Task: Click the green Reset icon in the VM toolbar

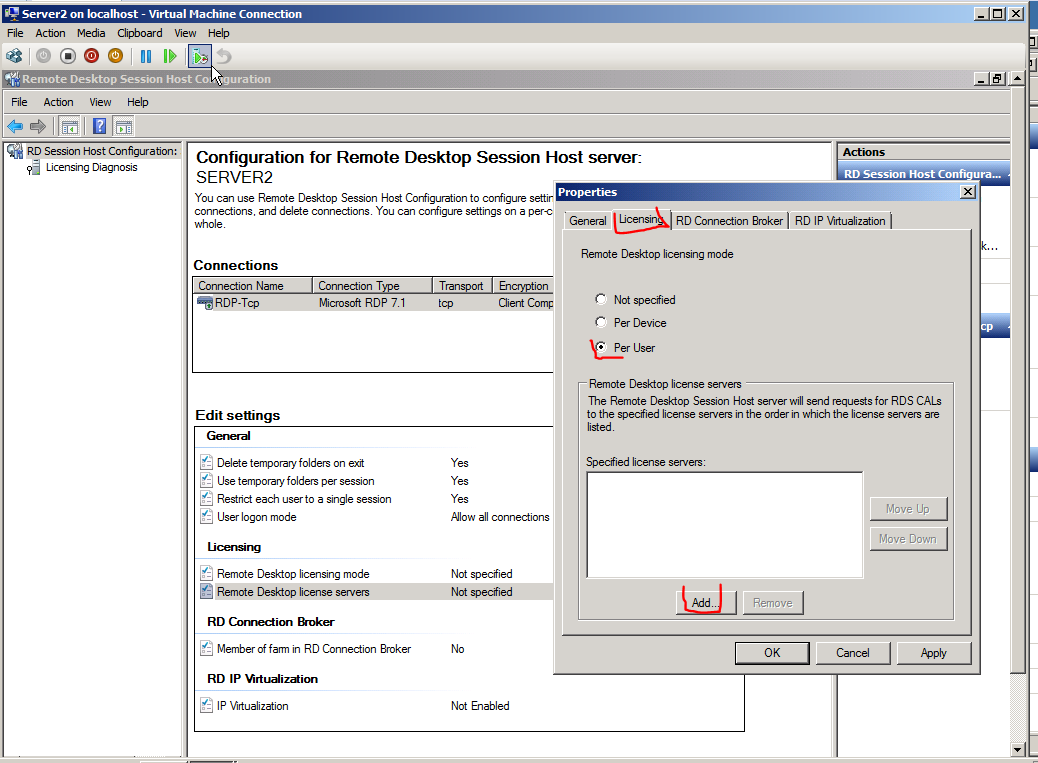Action: (x=170, y=56)
